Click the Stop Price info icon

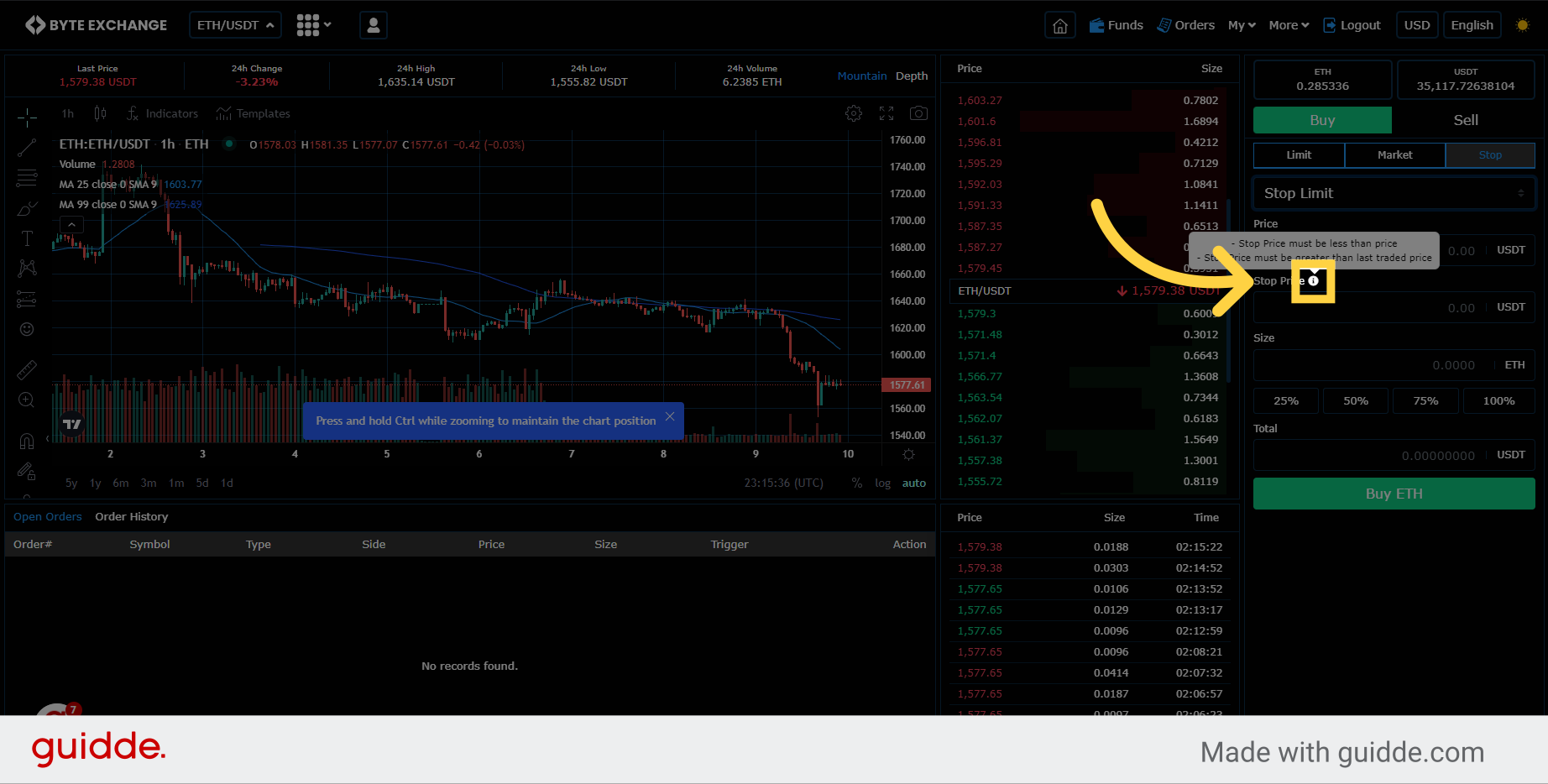[1314, 280]
